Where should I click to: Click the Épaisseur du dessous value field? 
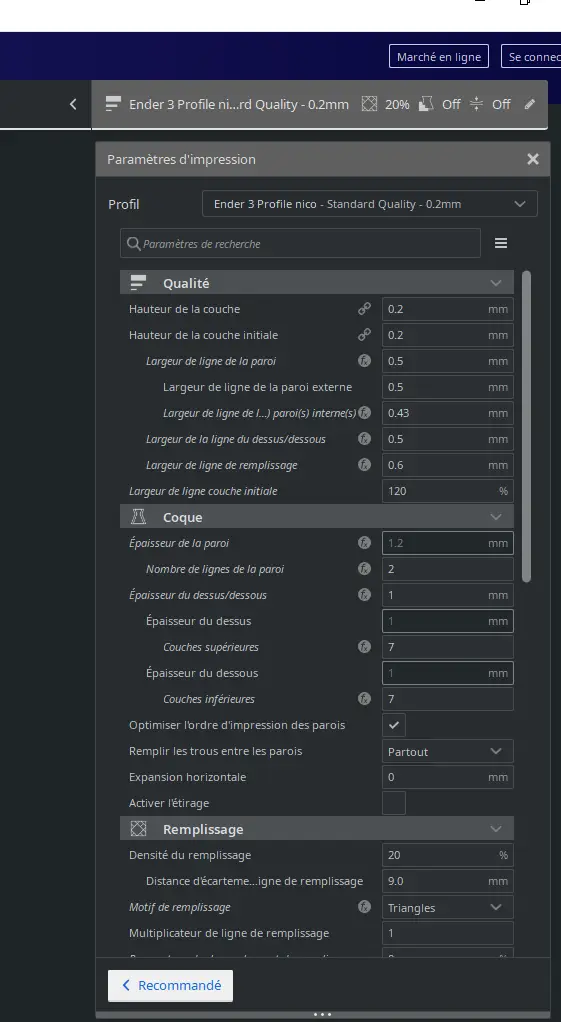(x=448, y=673)
